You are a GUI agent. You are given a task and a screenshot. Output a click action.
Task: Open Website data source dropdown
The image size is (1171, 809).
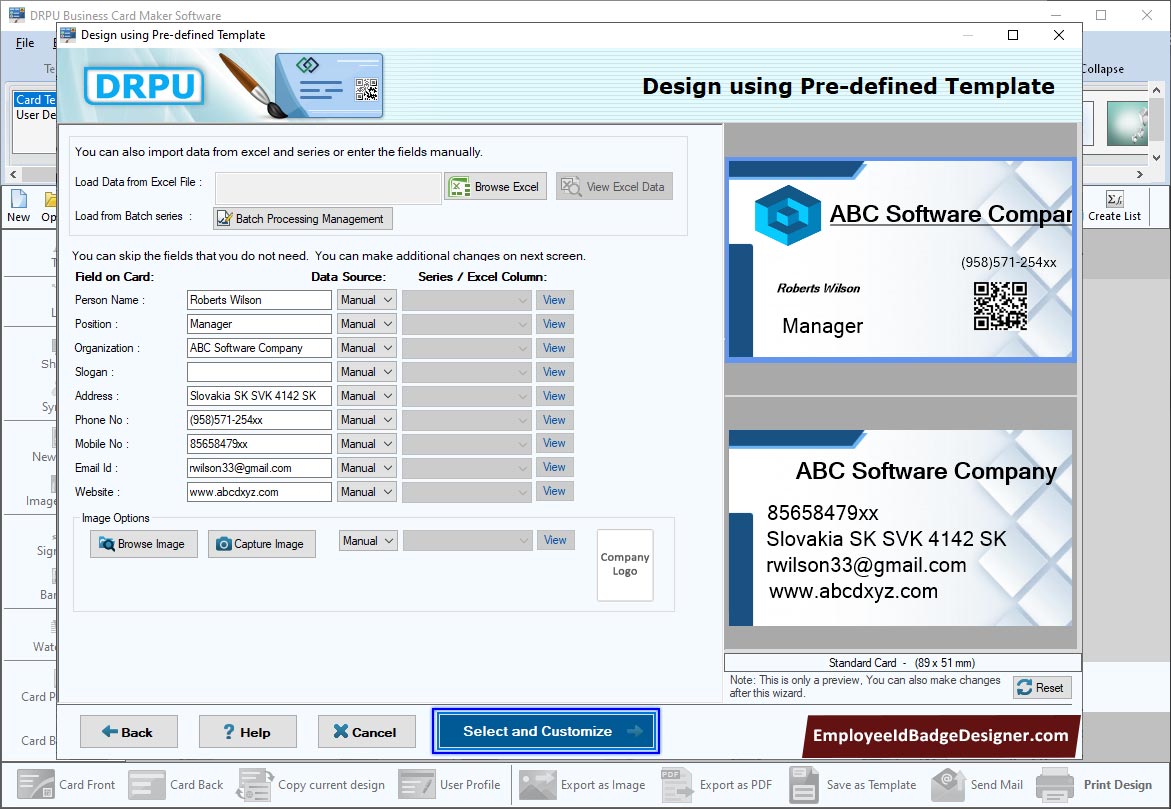coord(367,492)
